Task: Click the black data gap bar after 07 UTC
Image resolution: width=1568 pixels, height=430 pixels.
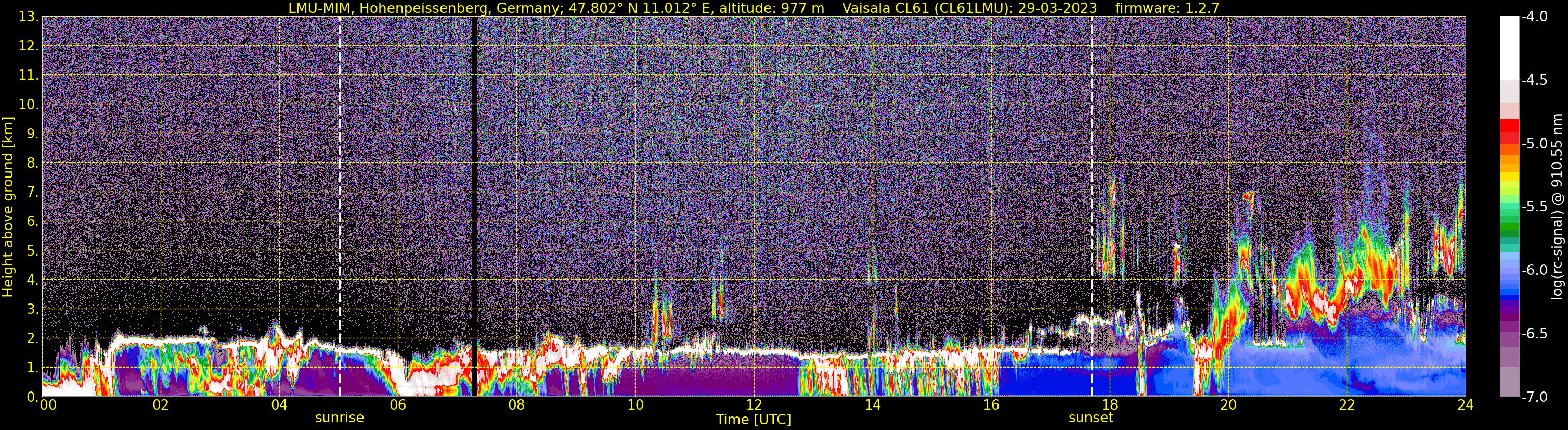Action: coord(474,207)
